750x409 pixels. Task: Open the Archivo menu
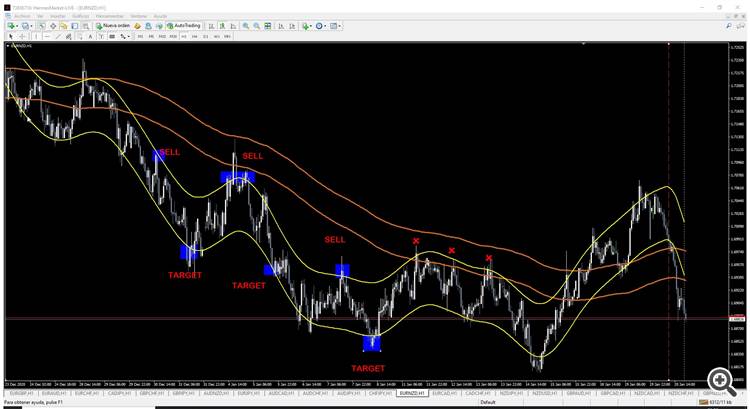tap(22, 16)
